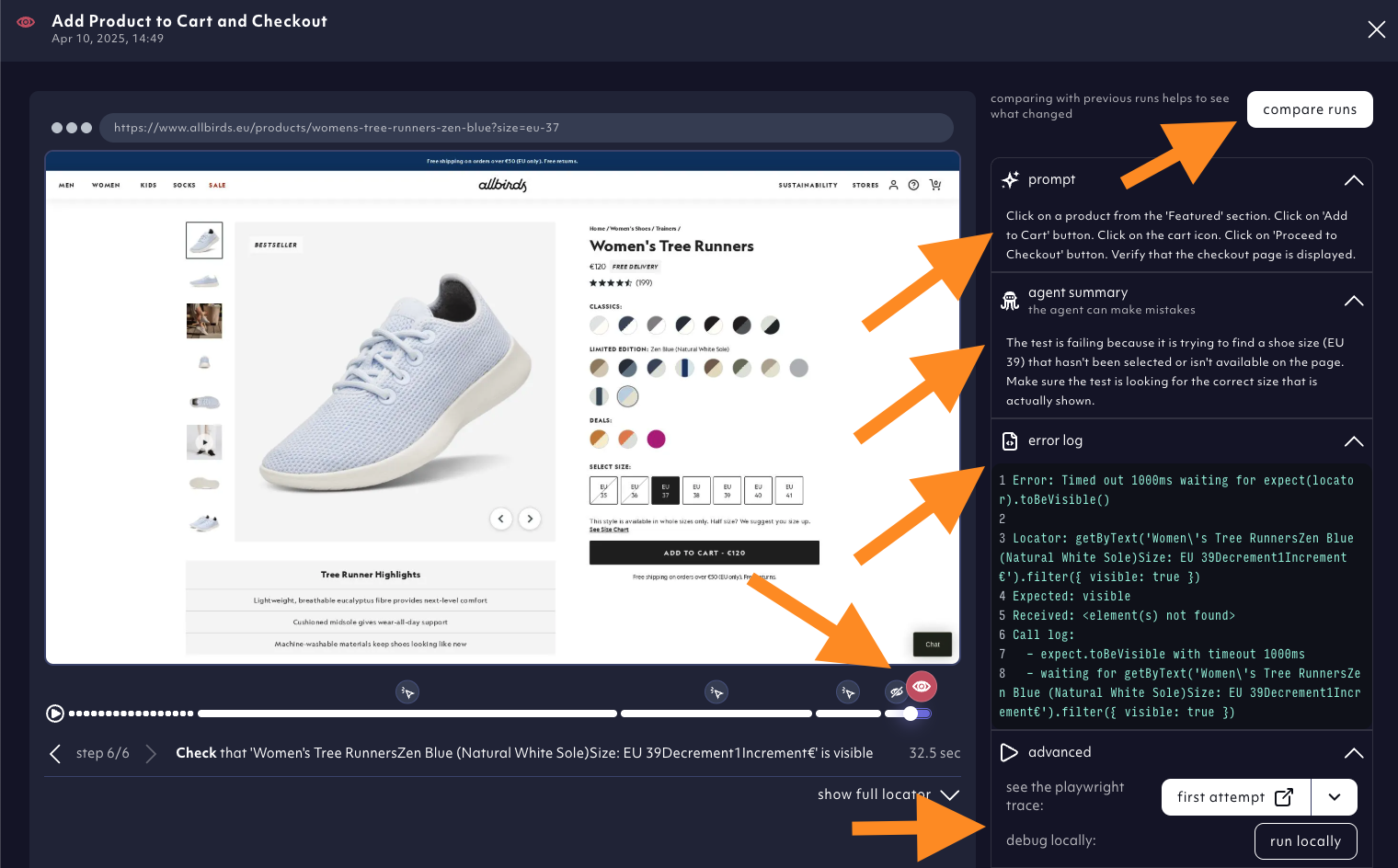Select size EU 39 in the preview
Viewport: 1398px width, 868px height.
[x=728, y=490]
